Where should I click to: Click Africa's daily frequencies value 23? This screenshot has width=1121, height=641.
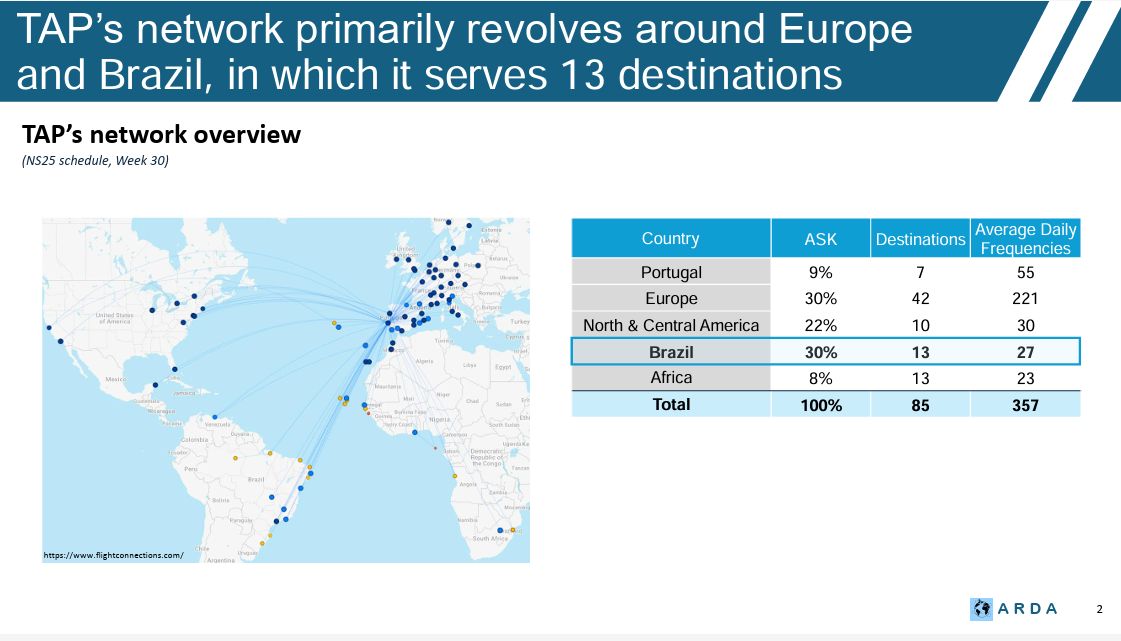(x=1025, y=378)
